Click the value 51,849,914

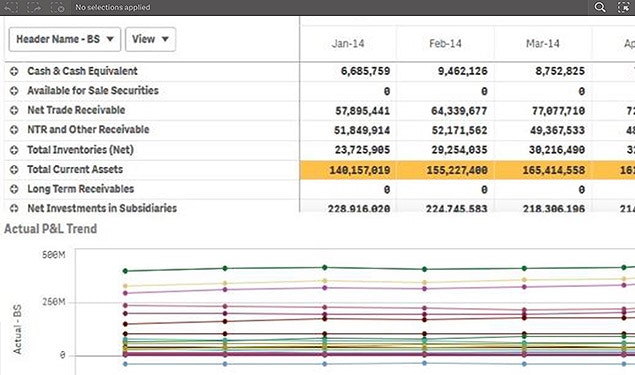tap(362, 130)
